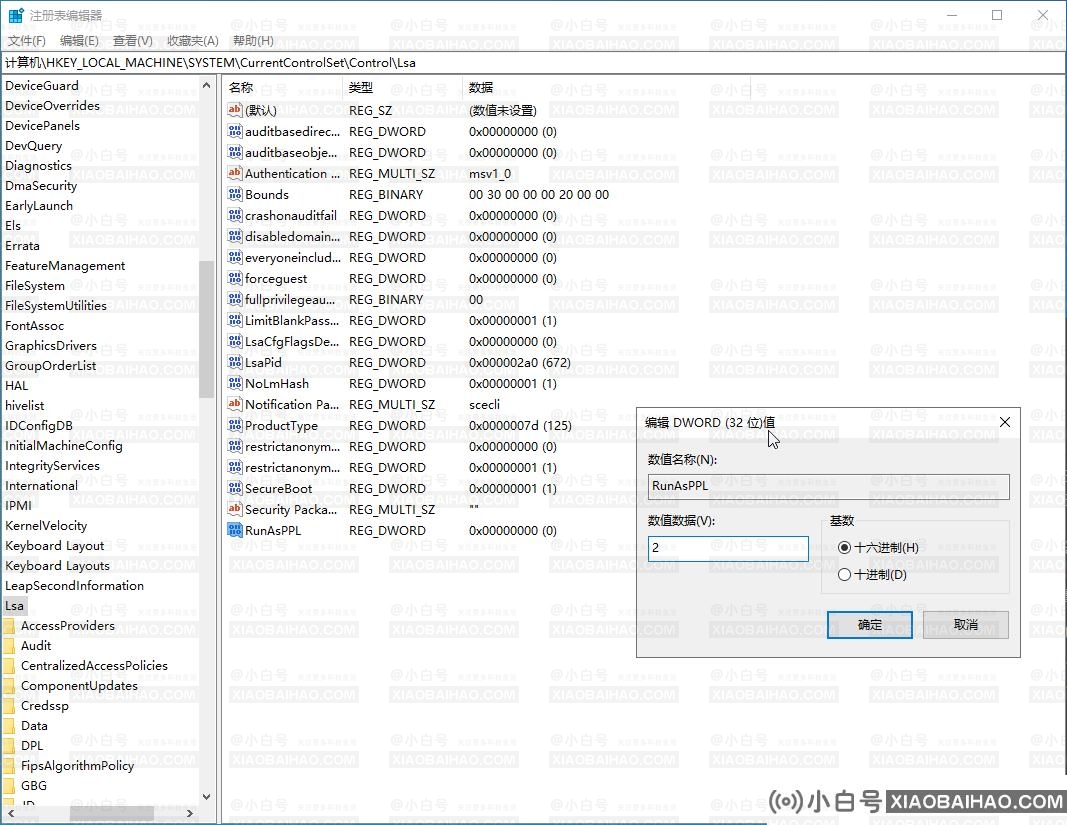Select the Lsa key in the tree
This screenshot has height=825, width=1067.
14,606
